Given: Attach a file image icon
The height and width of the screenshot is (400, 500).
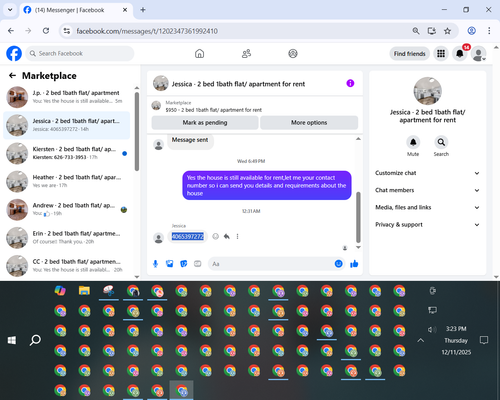Looking at the screenshot, I should click(x=170, y=264).
